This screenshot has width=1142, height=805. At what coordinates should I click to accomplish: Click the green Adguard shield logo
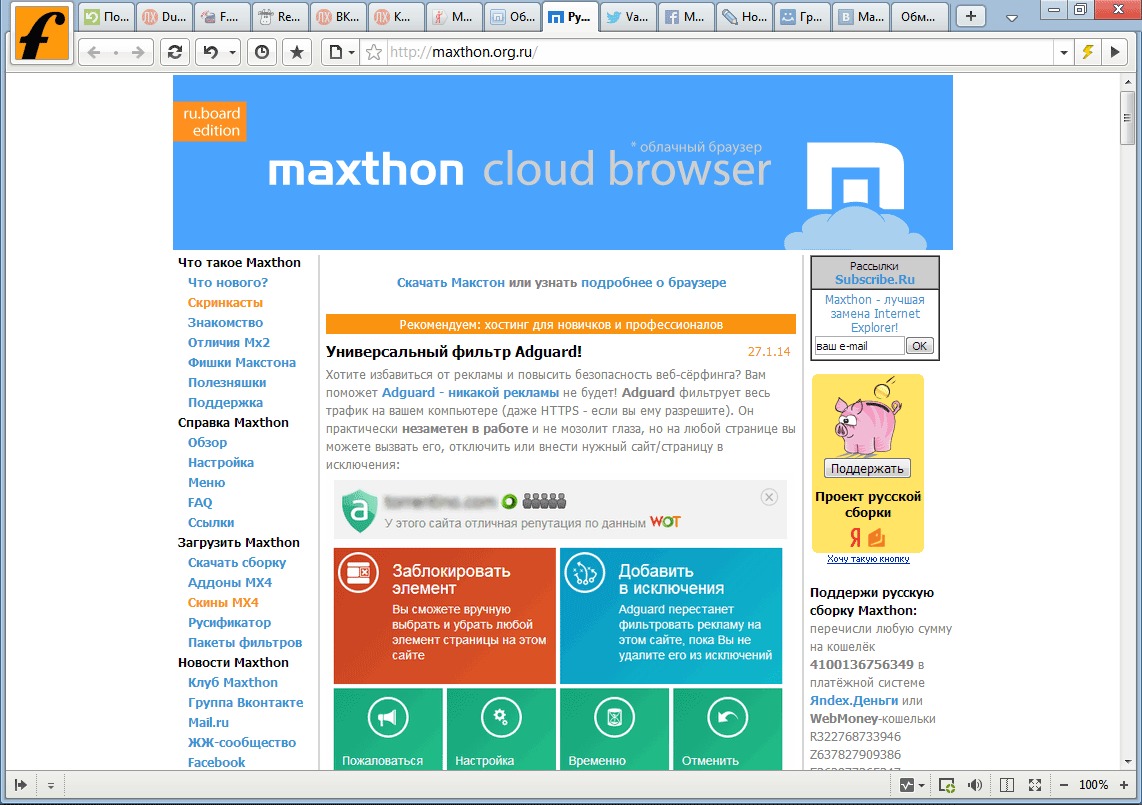360,510
